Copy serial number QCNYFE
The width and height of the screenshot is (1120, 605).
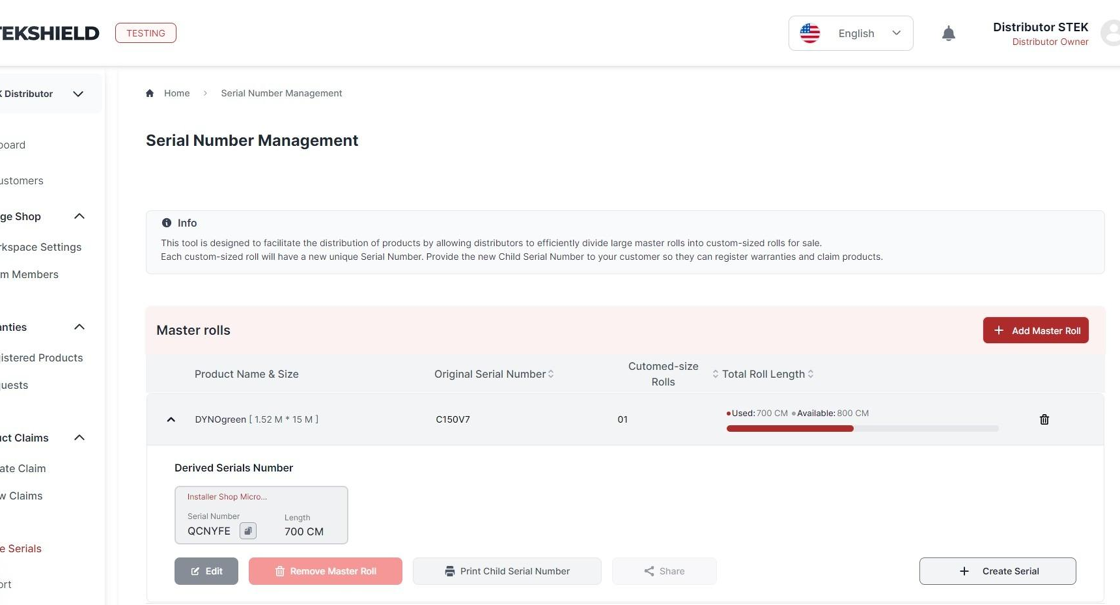247,531
